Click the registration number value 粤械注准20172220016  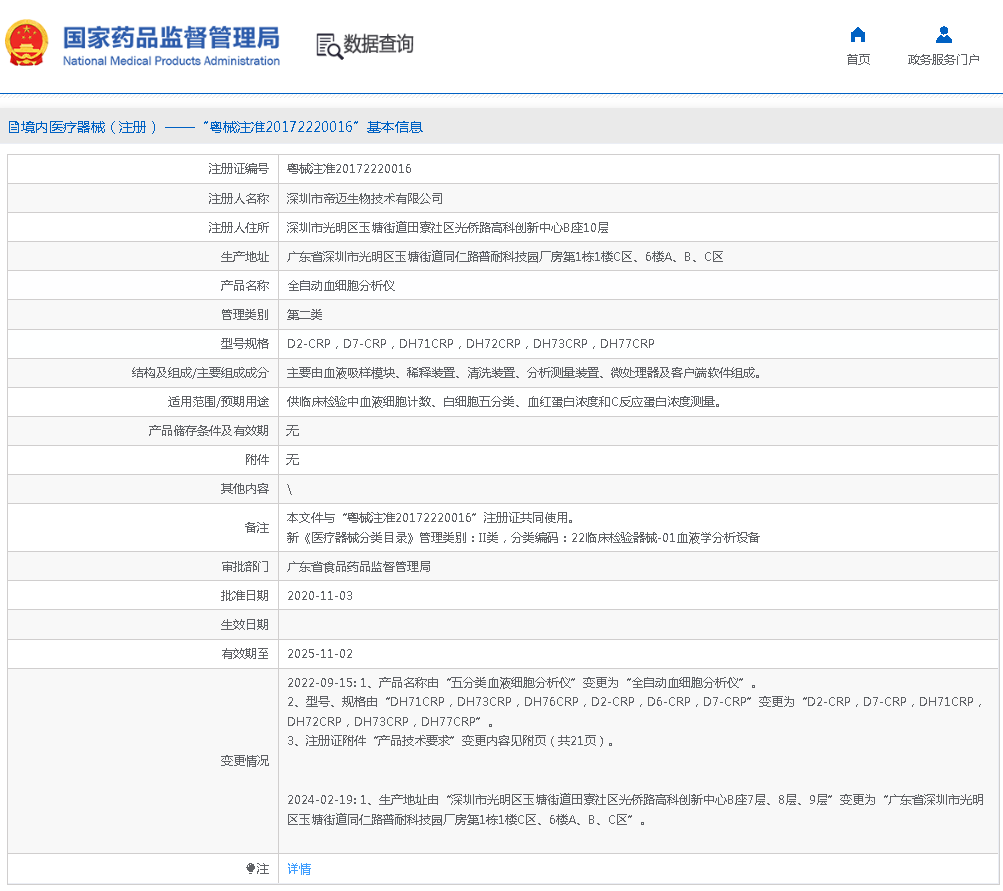349,169
